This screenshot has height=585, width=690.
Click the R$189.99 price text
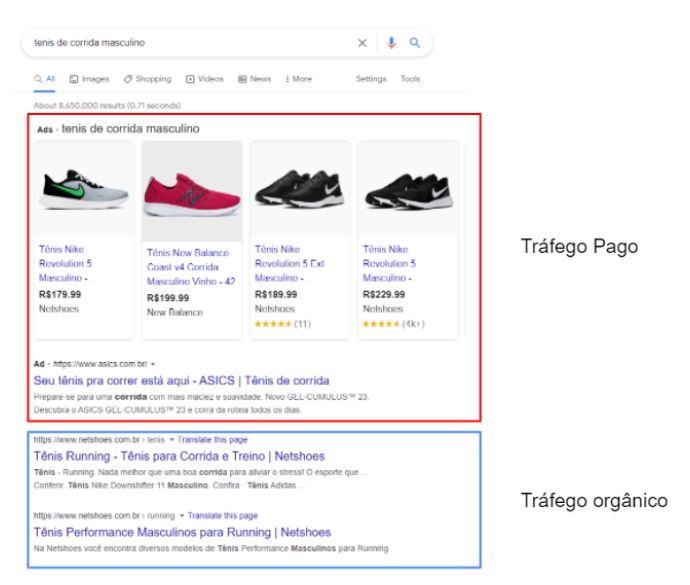coord(276,294)
